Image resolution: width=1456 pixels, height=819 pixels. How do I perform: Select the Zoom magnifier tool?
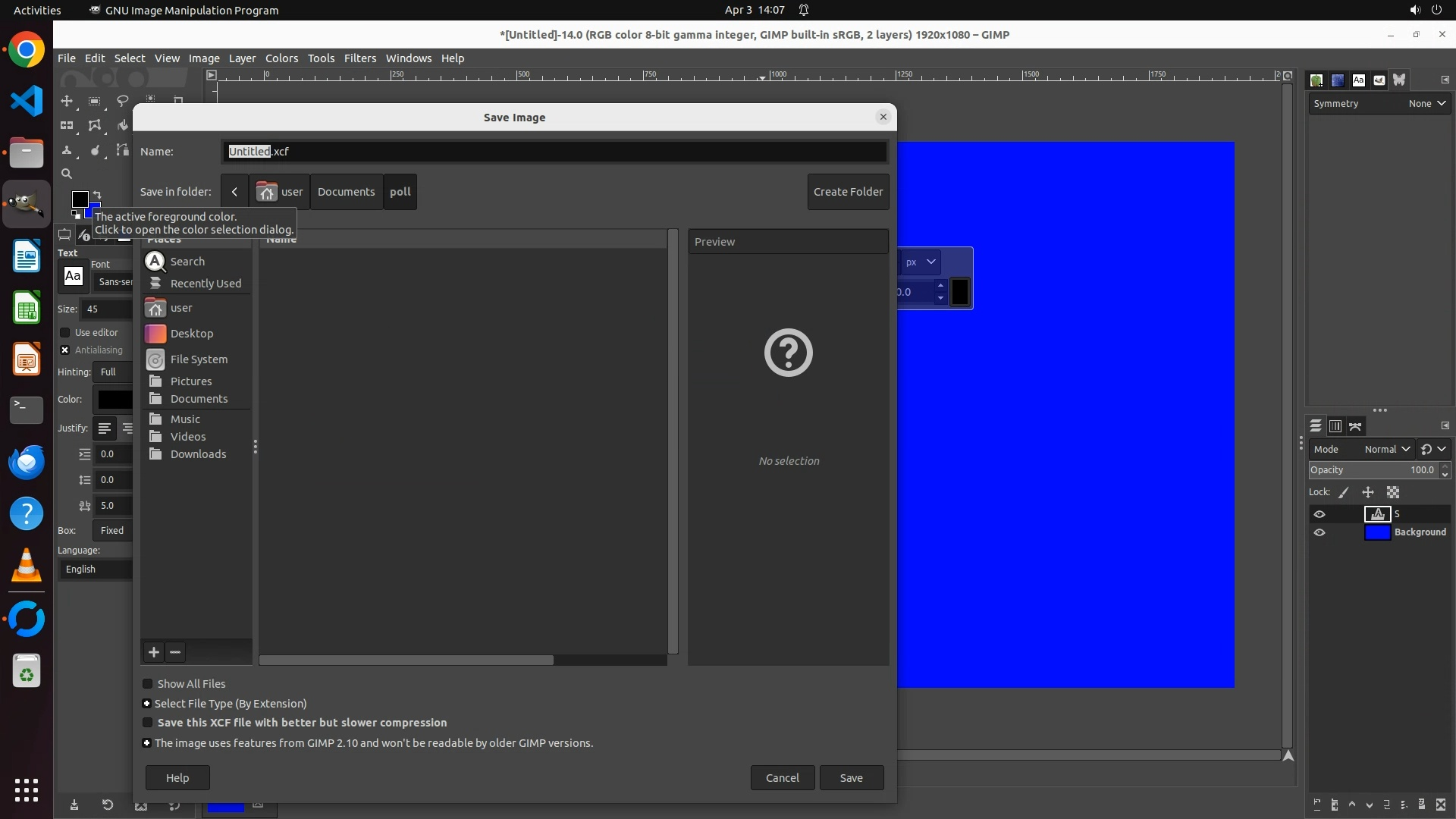67,174
